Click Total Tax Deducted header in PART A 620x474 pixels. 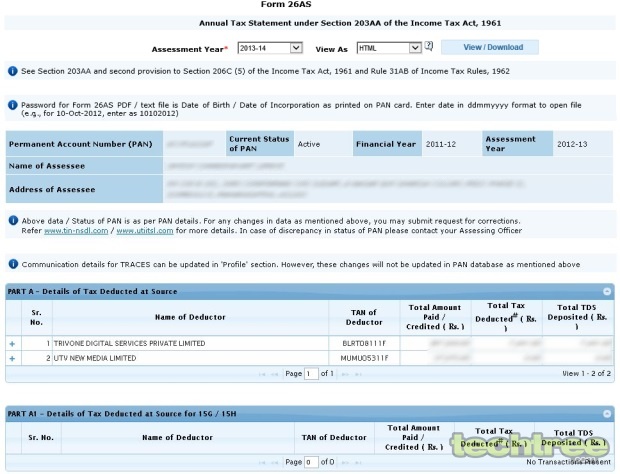pyautogui.click(x=506, y=317)
